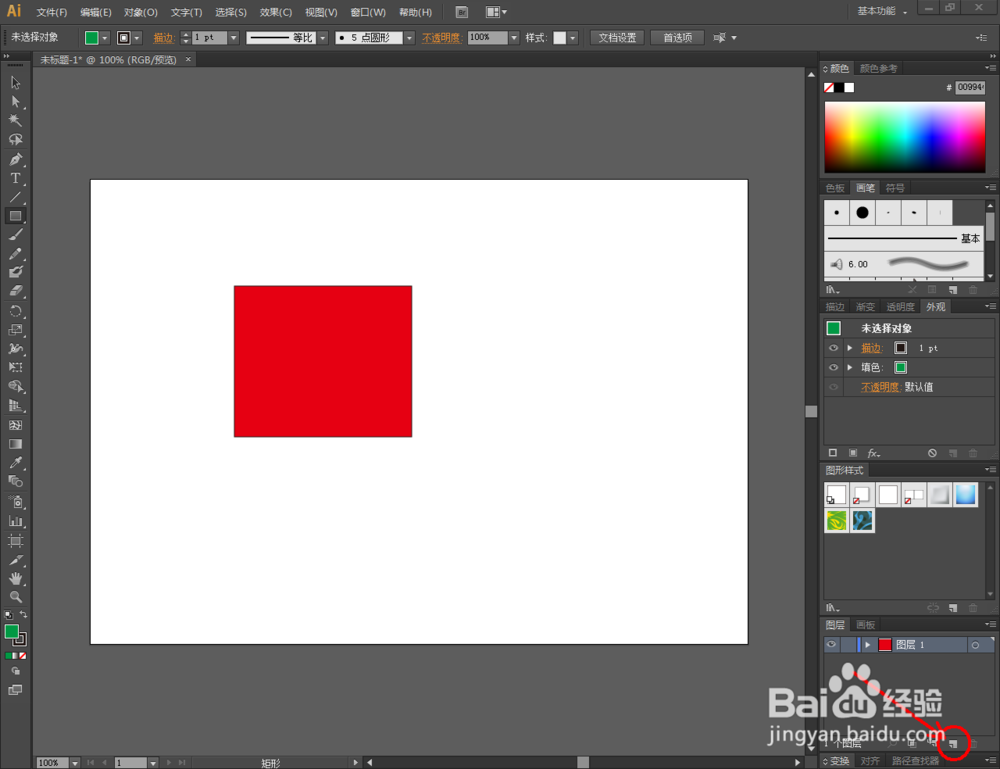Select the Hand tool
1000x769 pixels.
[x=15, y=578]
